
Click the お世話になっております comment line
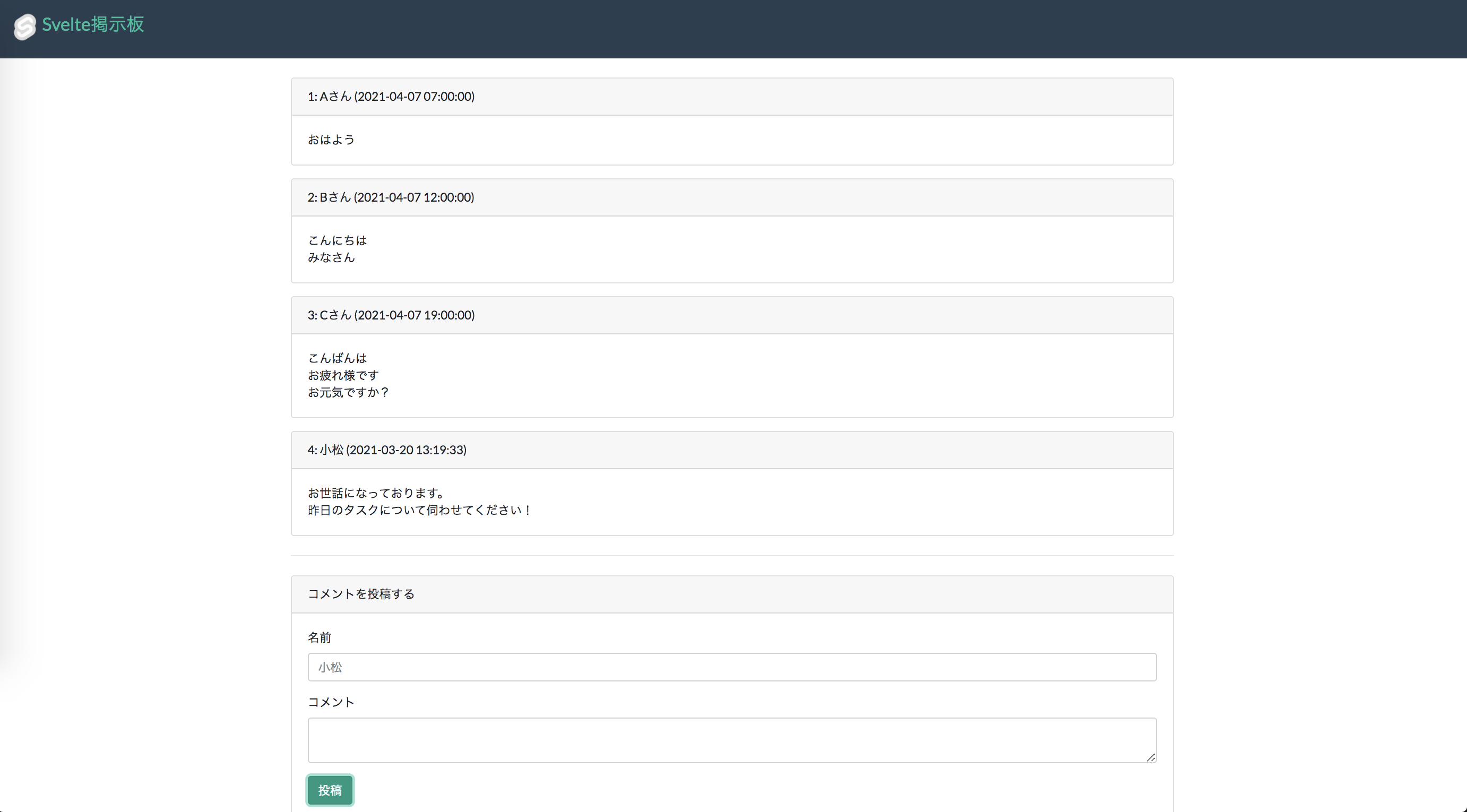[x=376, y=493]
